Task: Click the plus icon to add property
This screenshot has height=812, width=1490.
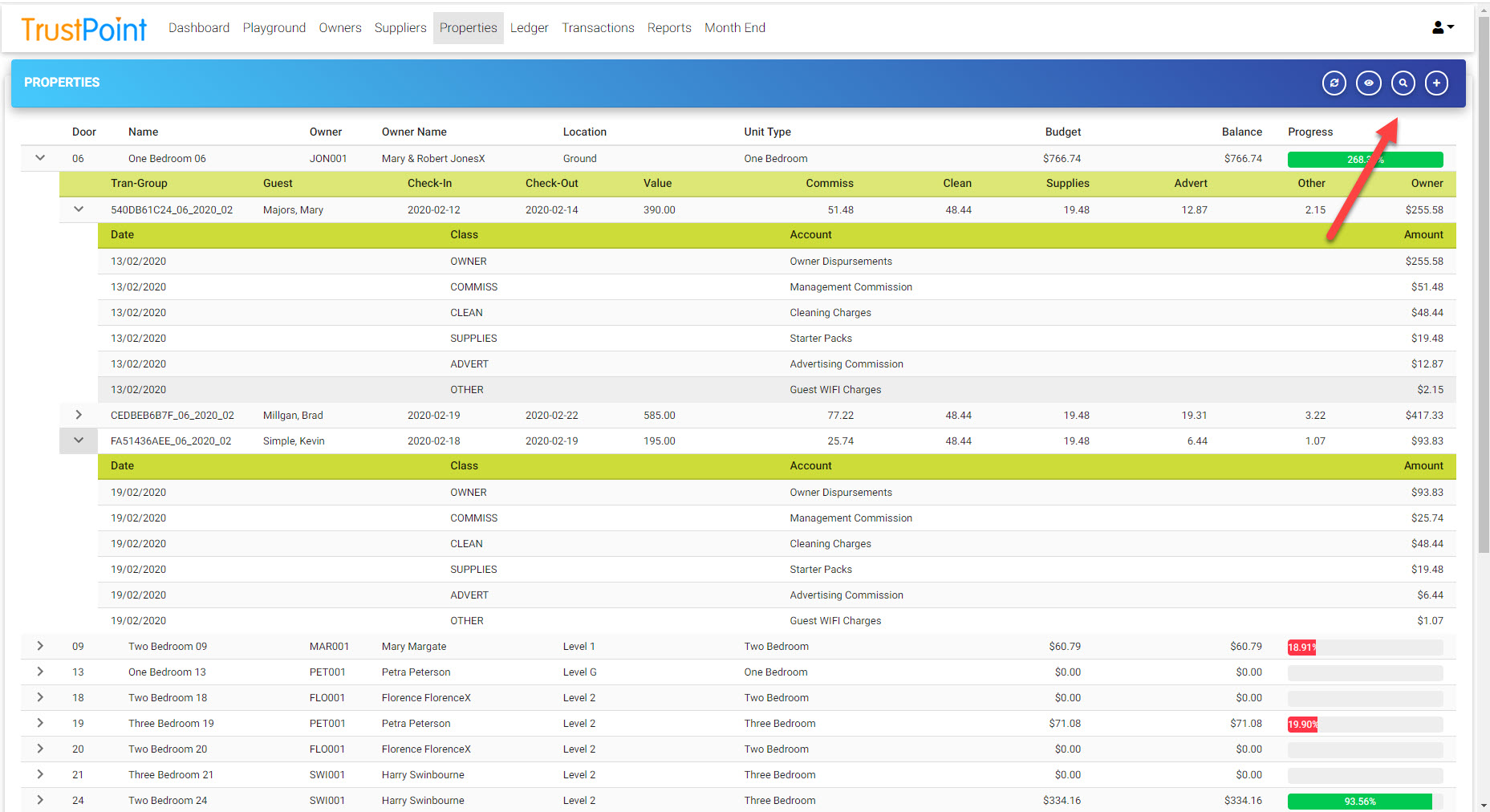Action: click(x=1437, y=83)
